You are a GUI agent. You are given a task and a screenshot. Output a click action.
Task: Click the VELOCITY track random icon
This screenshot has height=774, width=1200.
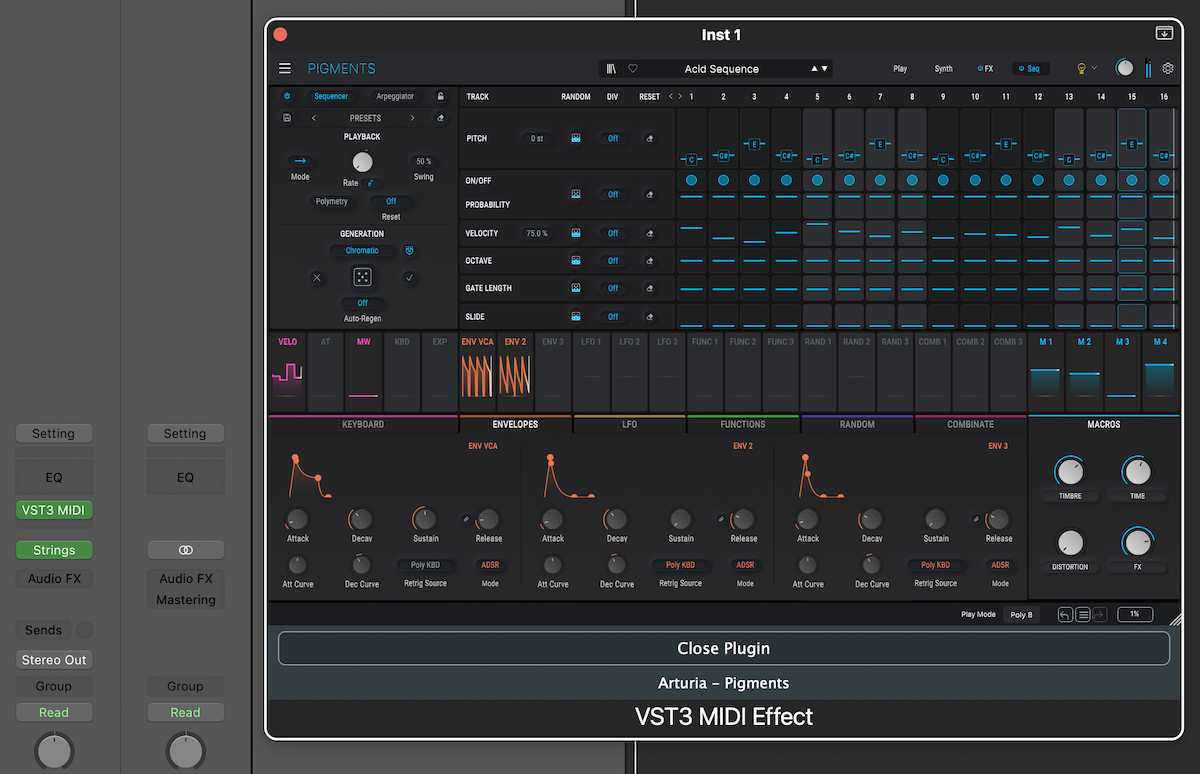pos(576,233)
